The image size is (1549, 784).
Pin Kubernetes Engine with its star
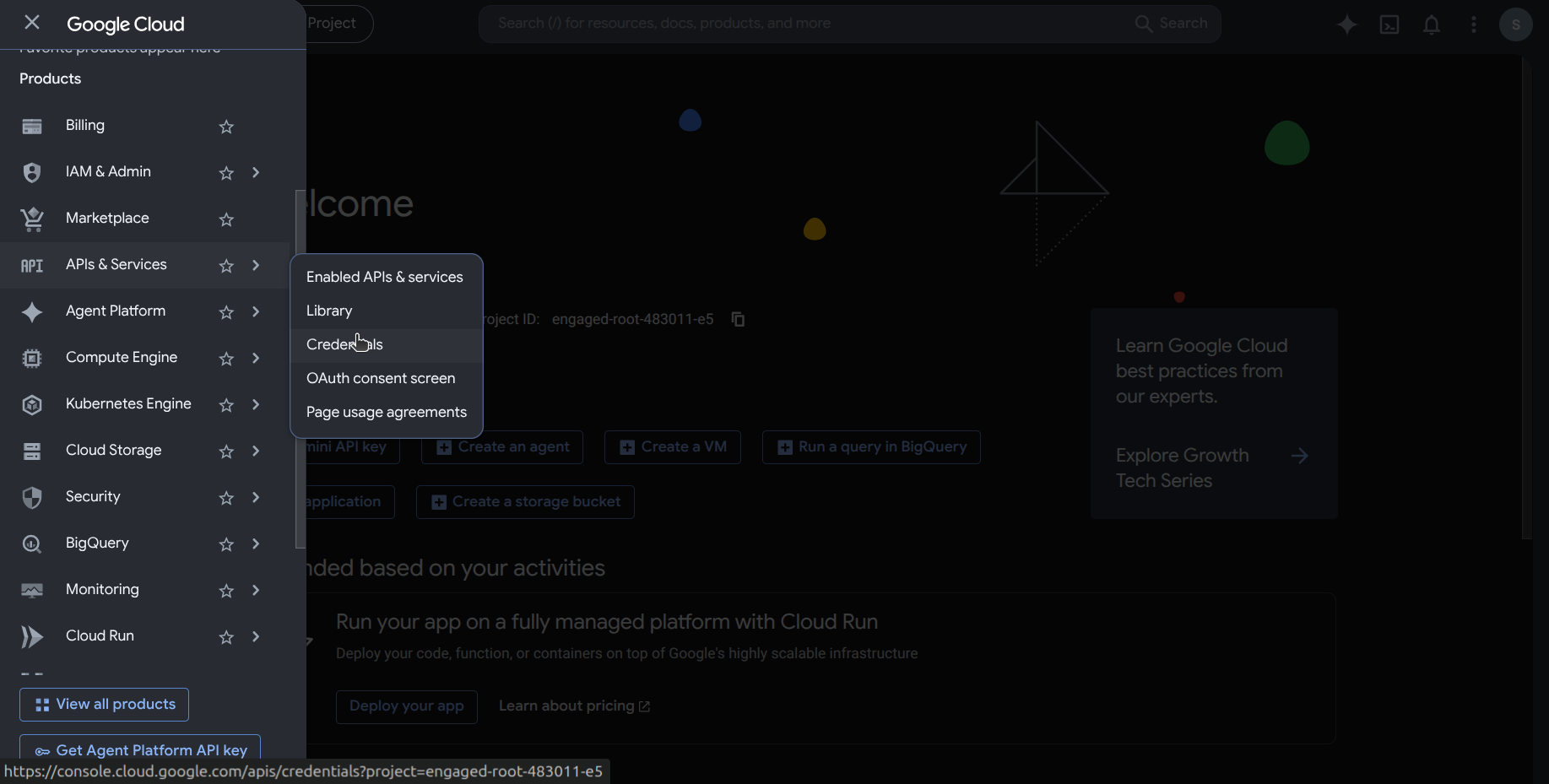pyautogui.click(x=226, y=405)
